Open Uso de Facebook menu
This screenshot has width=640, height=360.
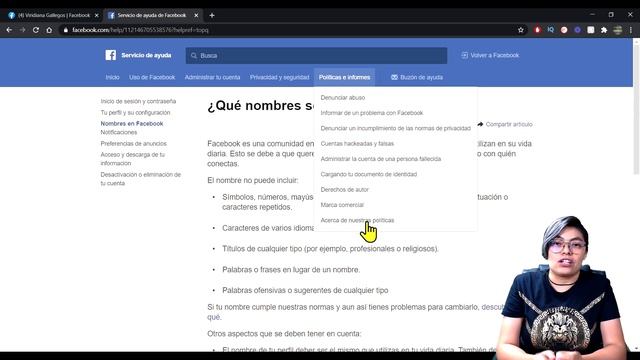tap(152, 77)
